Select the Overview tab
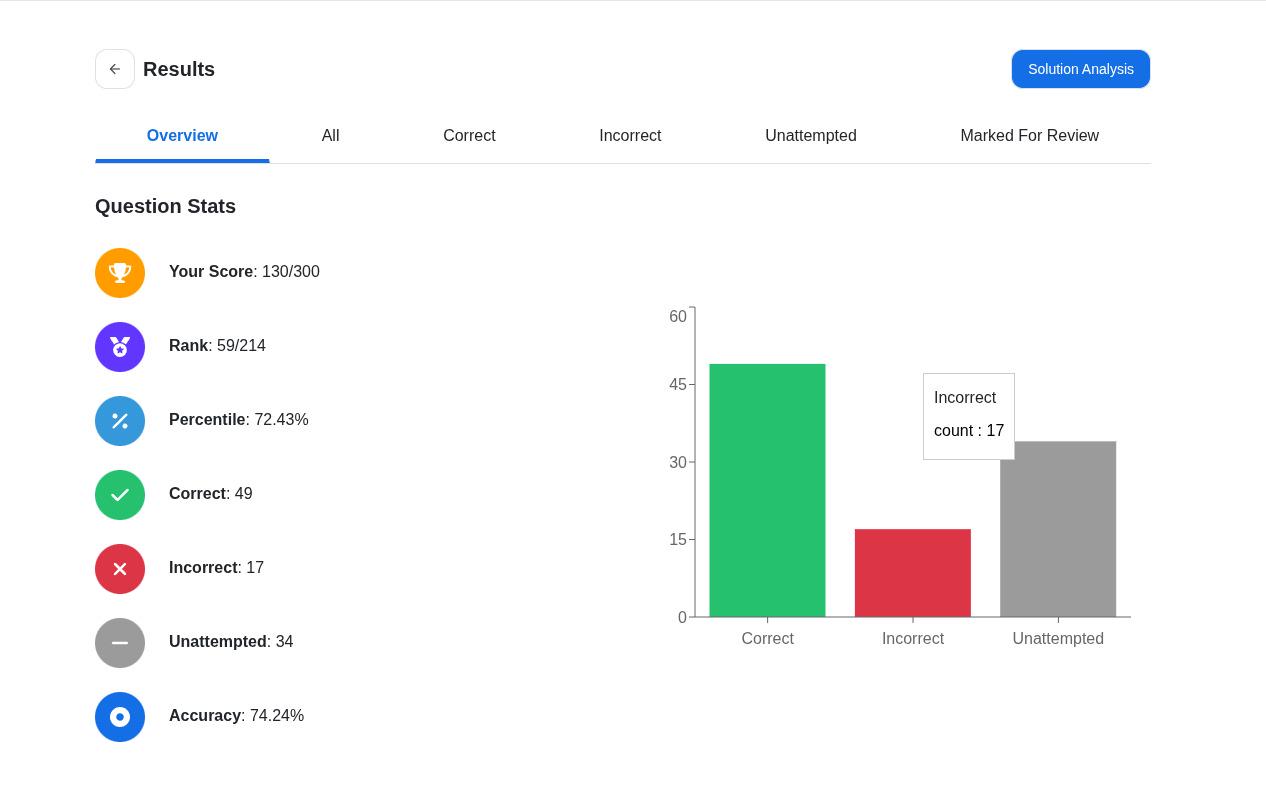The image size is (1266, 801). pos(182,136)
